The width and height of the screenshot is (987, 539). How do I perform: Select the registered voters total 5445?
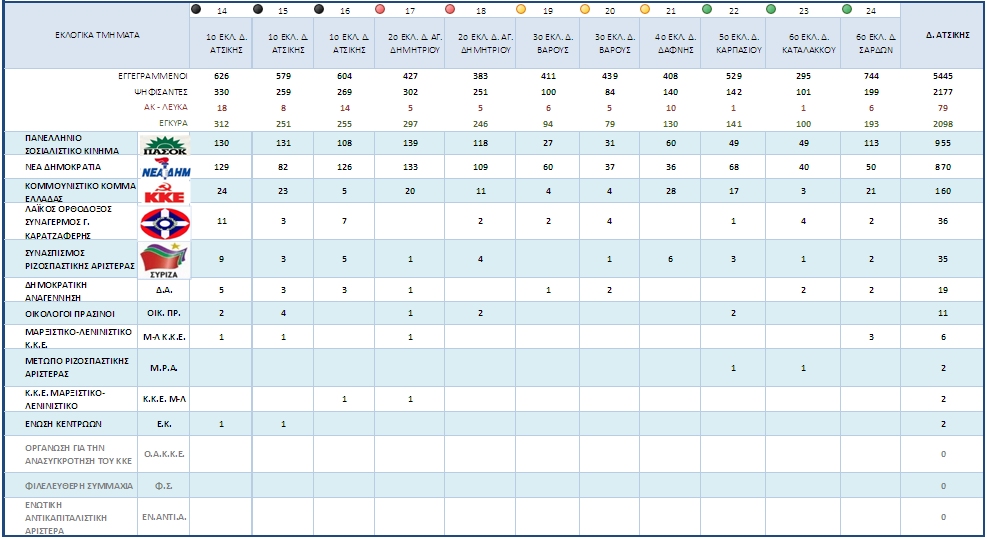click(x=942, y=76)
